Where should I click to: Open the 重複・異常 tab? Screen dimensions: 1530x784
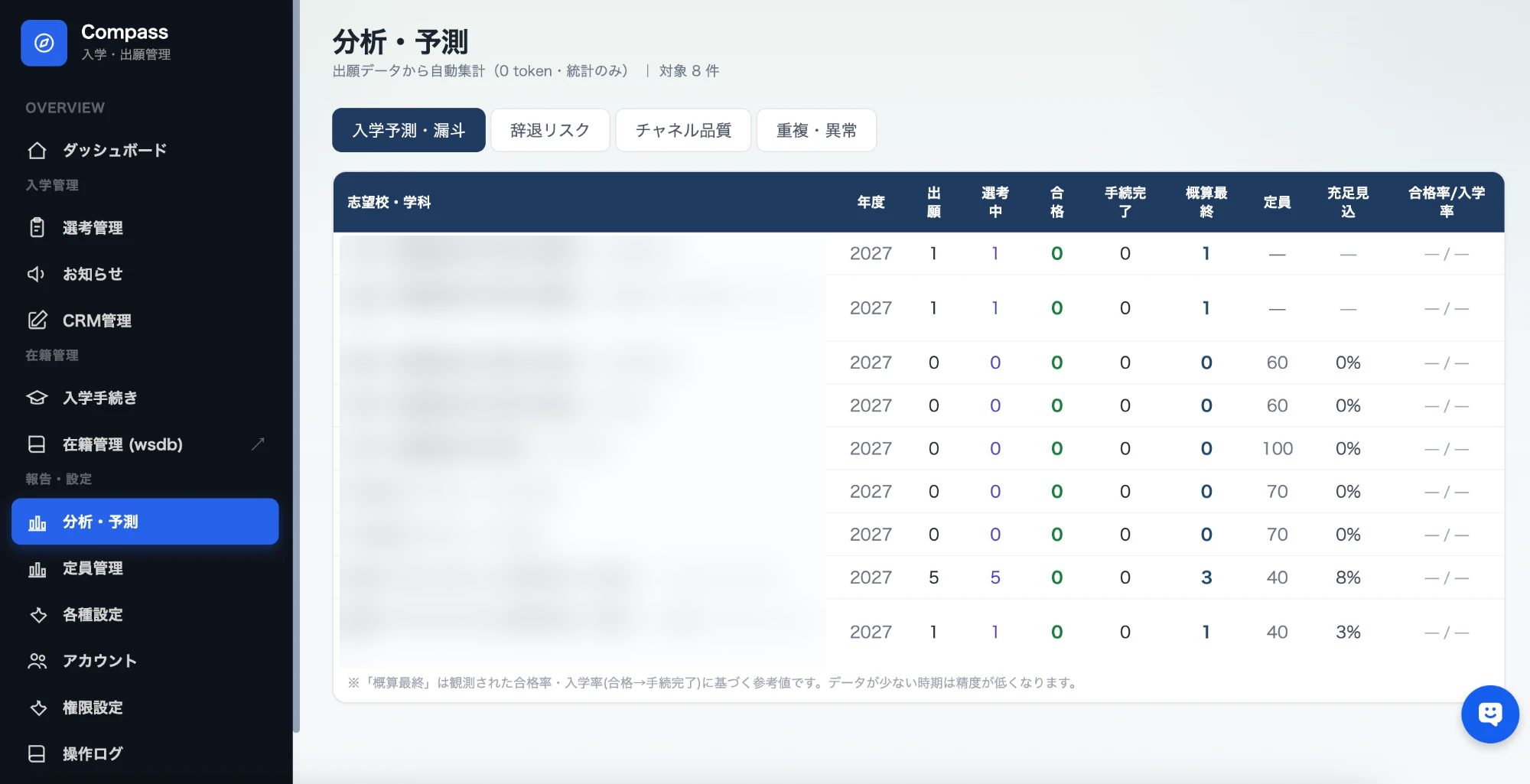pos(816,130)
